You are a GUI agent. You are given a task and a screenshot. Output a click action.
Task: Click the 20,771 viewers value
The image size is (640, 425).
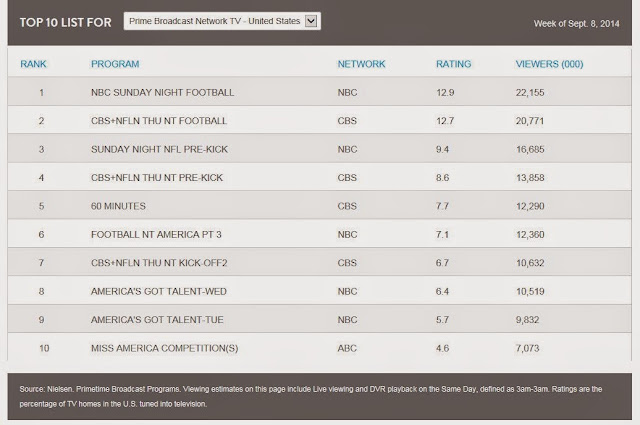point(530,121)
